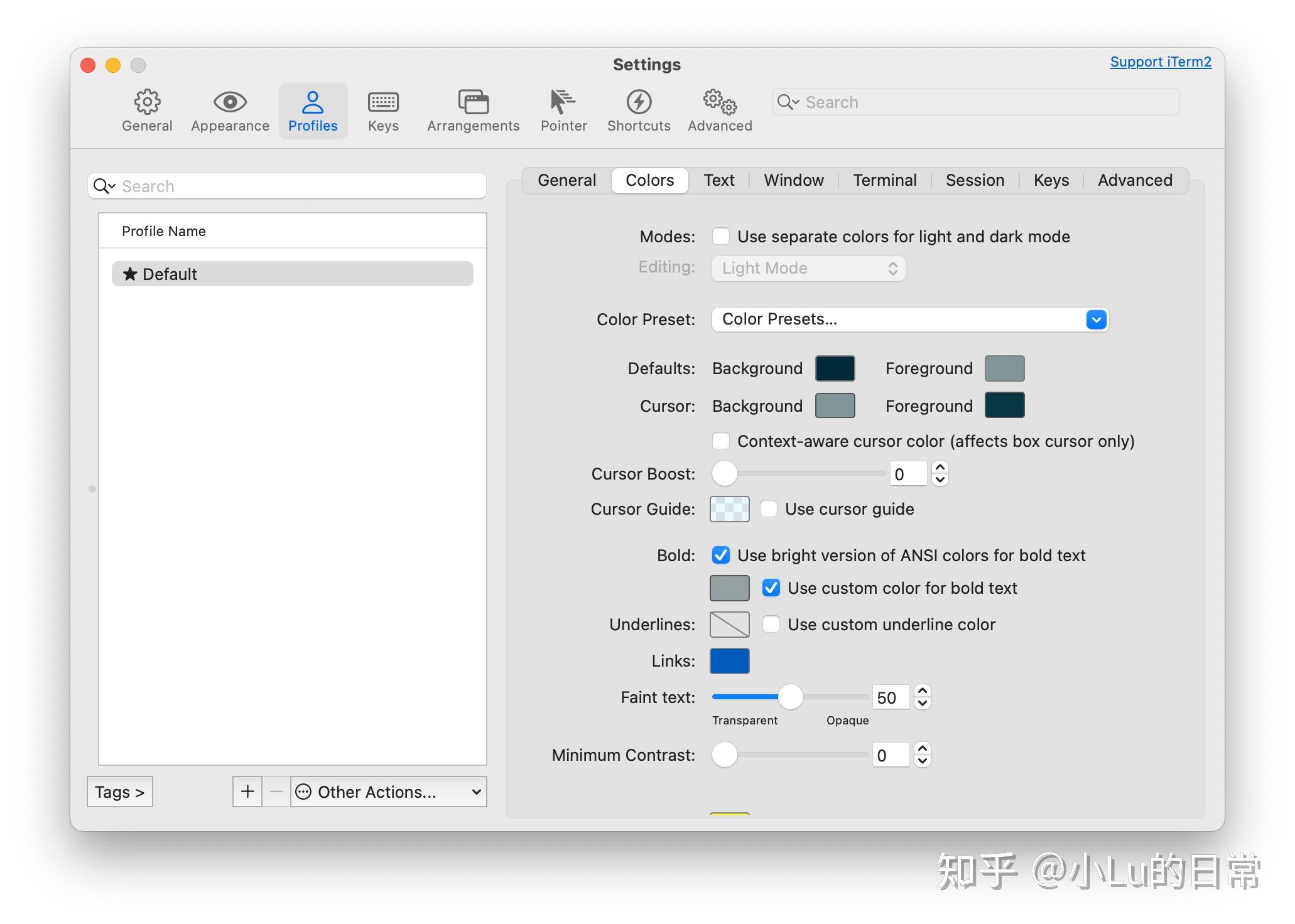
Task: Switch to the Text tab
Action: (x=718, y=181)
